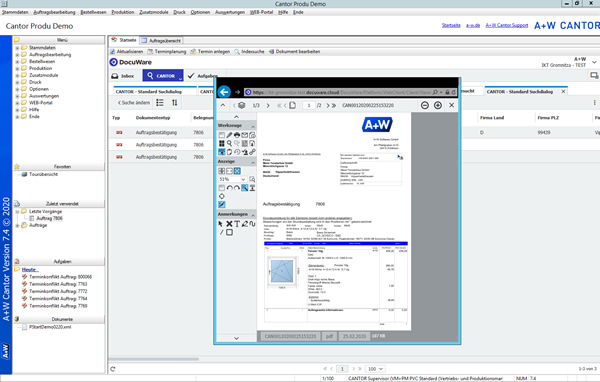
Task: Switch to the DocuWare Inbox tab
Action: point(123,76)
